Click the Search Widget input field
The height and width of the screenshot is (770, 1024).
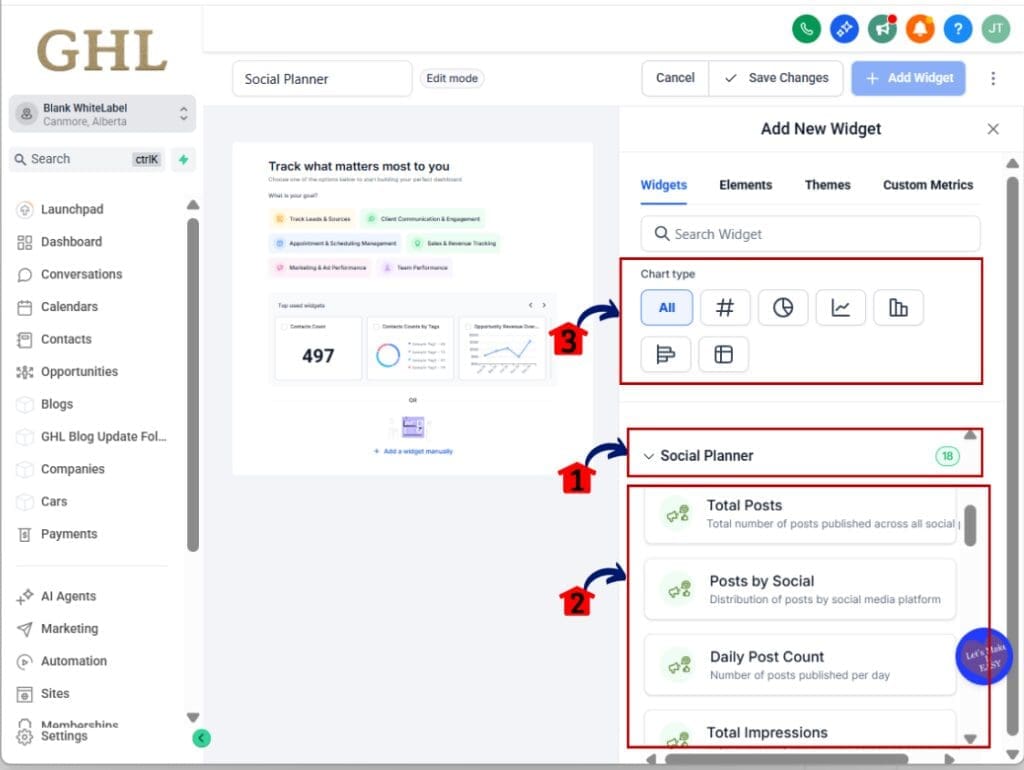coord(810,234)
